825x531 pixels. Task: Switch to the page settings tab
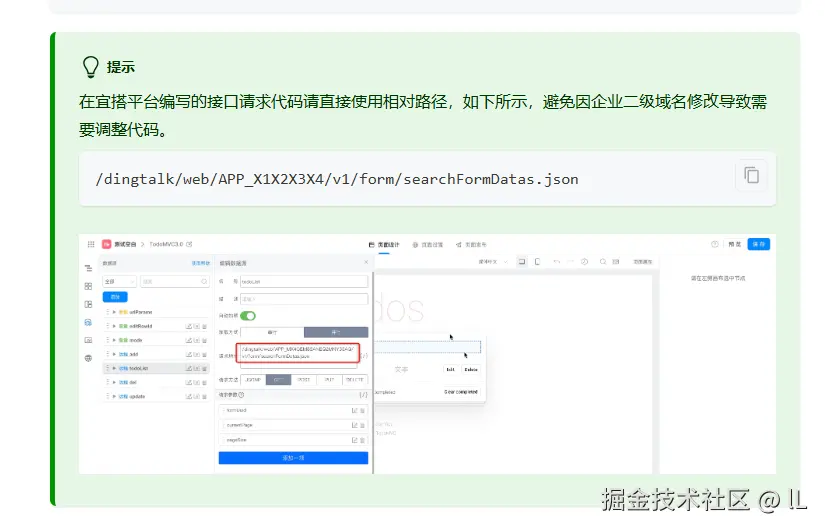[x=428, y=245]
